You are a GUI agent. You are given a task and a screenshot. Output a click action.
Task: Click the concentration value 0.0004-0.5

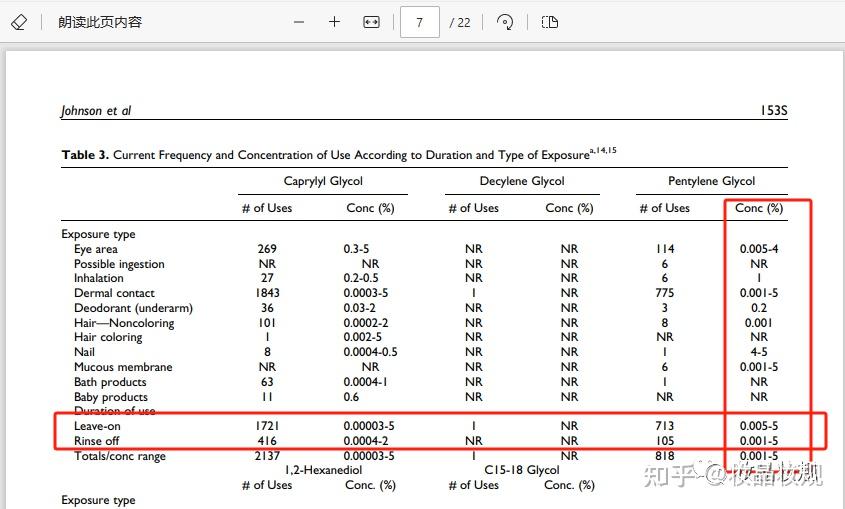[370, 352]
